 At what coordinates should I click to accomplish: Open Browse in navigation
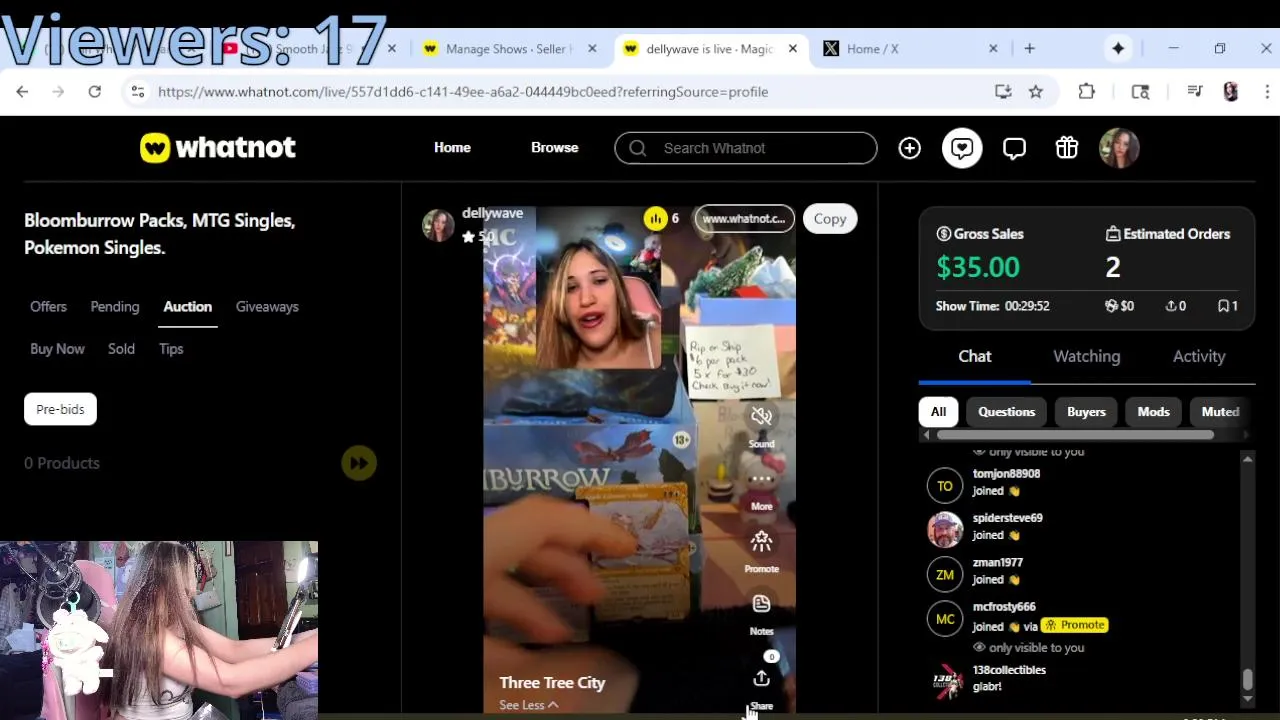pos(554,147)
